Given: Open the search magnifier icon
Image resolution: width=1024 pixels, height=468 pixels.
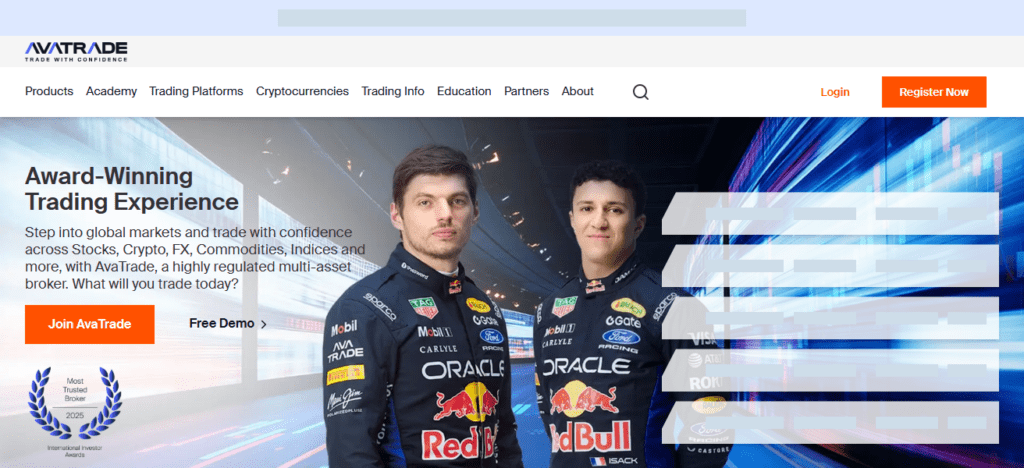Looking at the screenshot, I should tap(641, 92).
